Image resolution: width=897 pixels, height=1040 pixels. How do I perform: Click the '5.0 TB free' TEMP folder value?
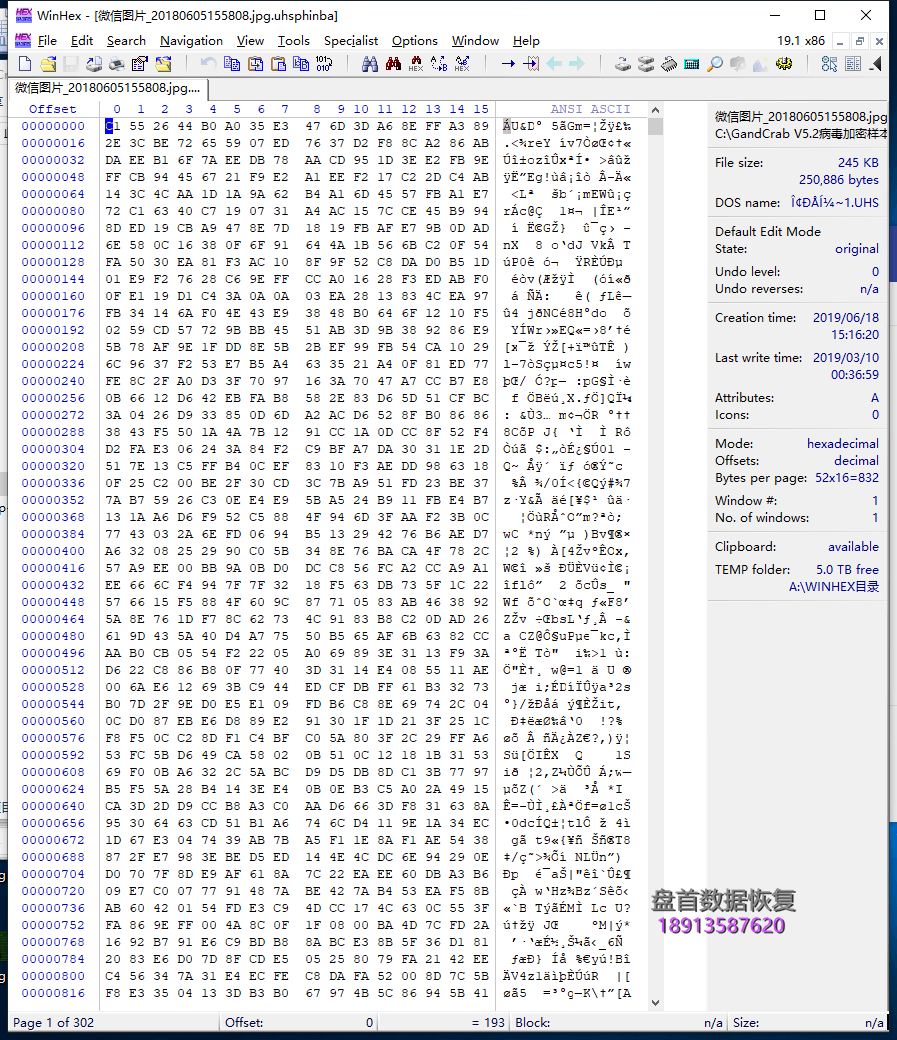[847, 569]
